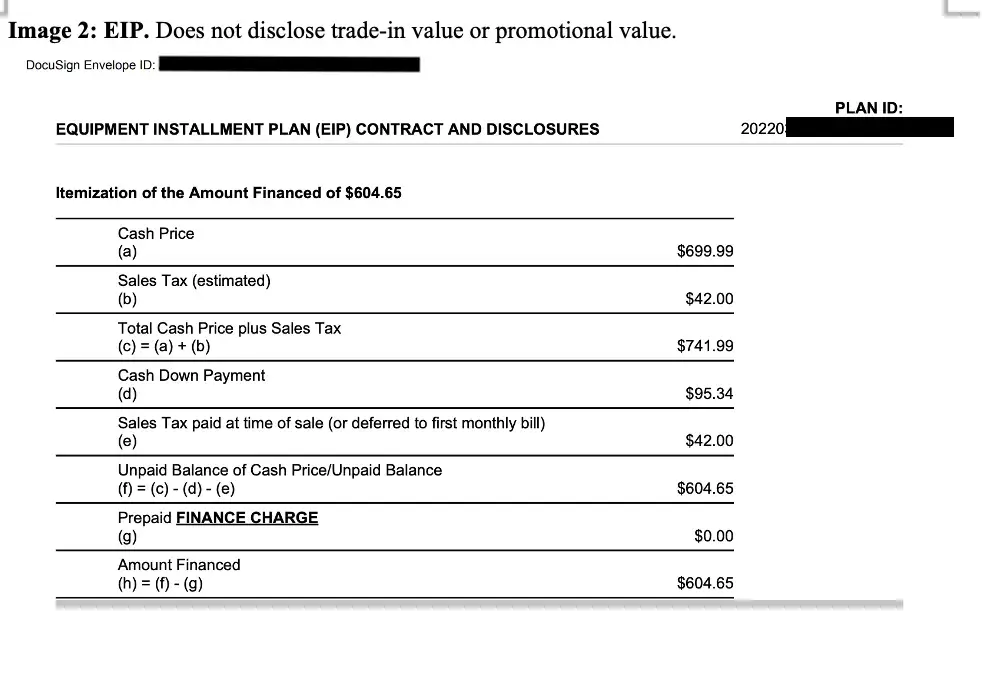This screenshot has height=676, width=1006.
Task: Click the Cash Down Payment row label
Action: click(x=191, y=376)
